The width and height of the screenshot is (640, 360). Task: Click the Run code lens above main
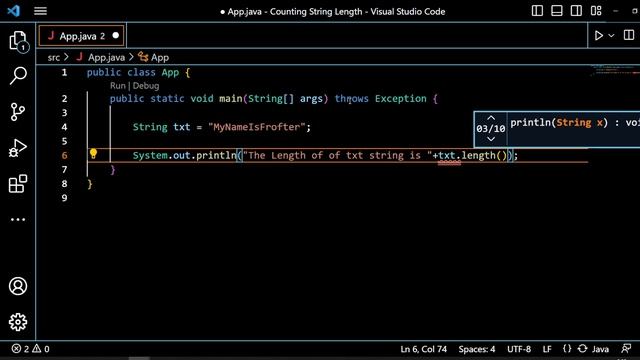[x=118, y=86]
